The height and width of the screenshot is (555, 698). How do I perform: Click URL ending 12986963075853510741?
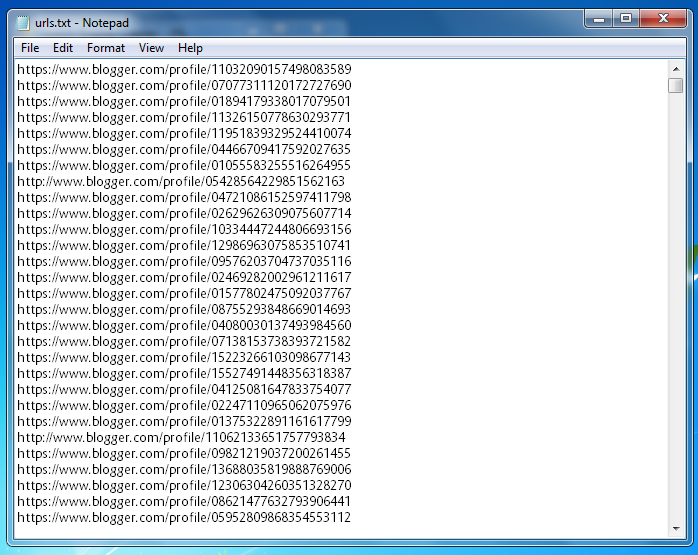tap(184, 246)
